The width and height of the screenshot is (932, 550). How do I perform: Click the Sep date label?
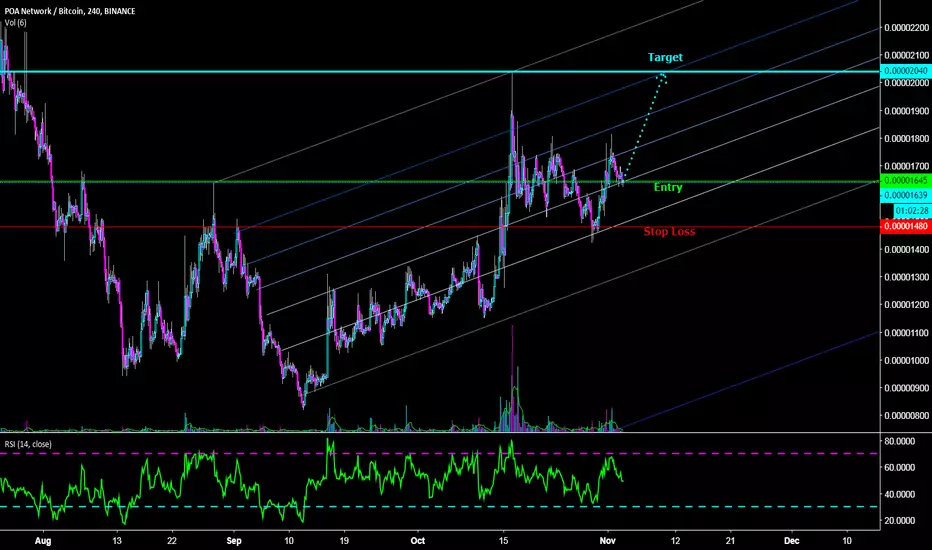coord(234,540)
